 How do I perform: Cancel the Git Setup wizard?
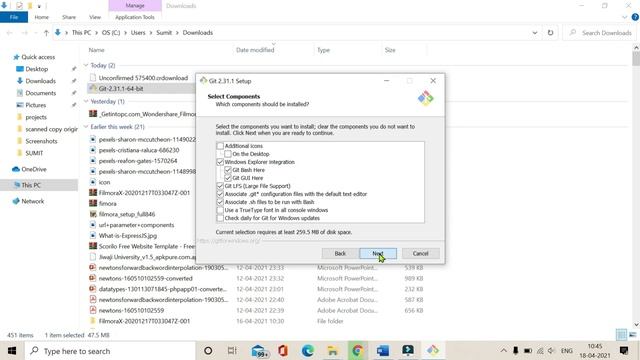(420, 253)
